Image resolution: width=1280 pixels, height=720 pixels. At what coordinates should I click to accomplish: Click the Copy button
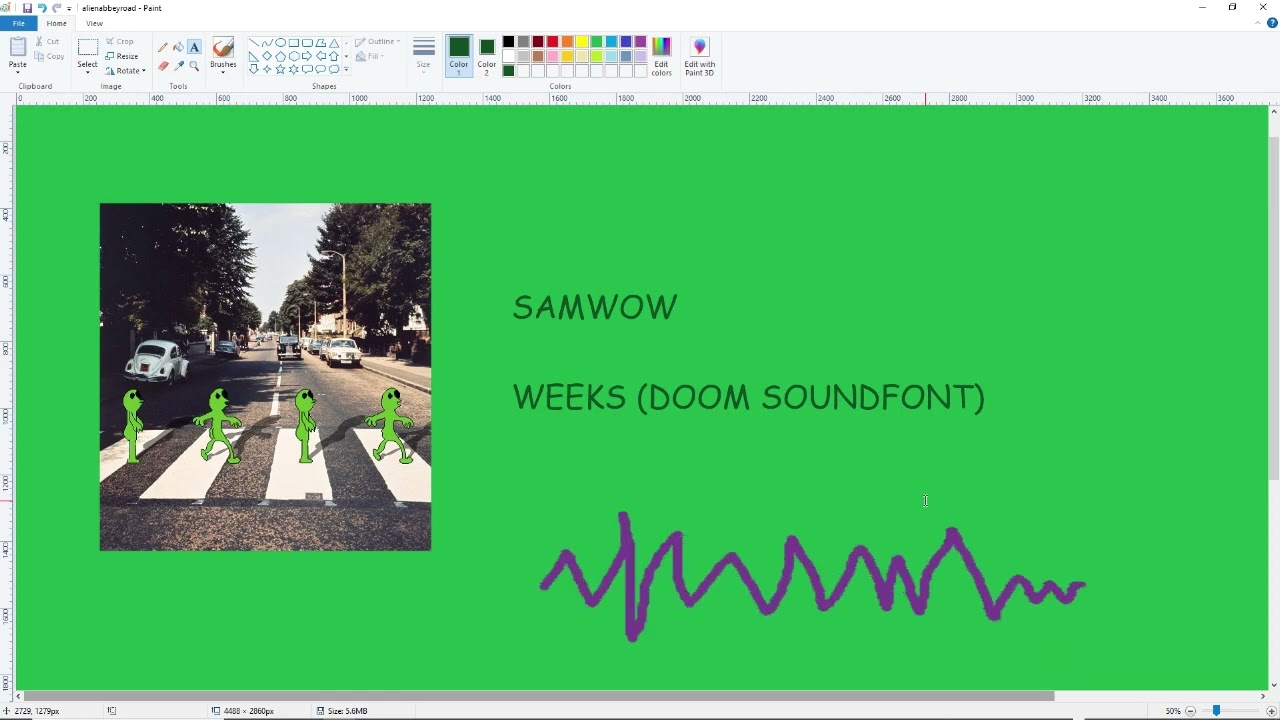click(x=48, y=56)
